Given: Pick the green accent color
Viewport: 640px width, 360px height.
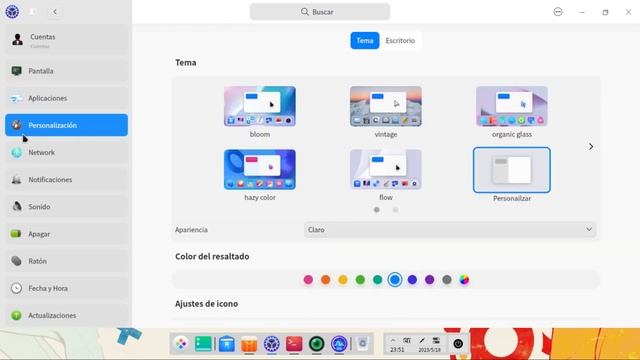Looking at the screenshot, I should click(x=360, y=280).
